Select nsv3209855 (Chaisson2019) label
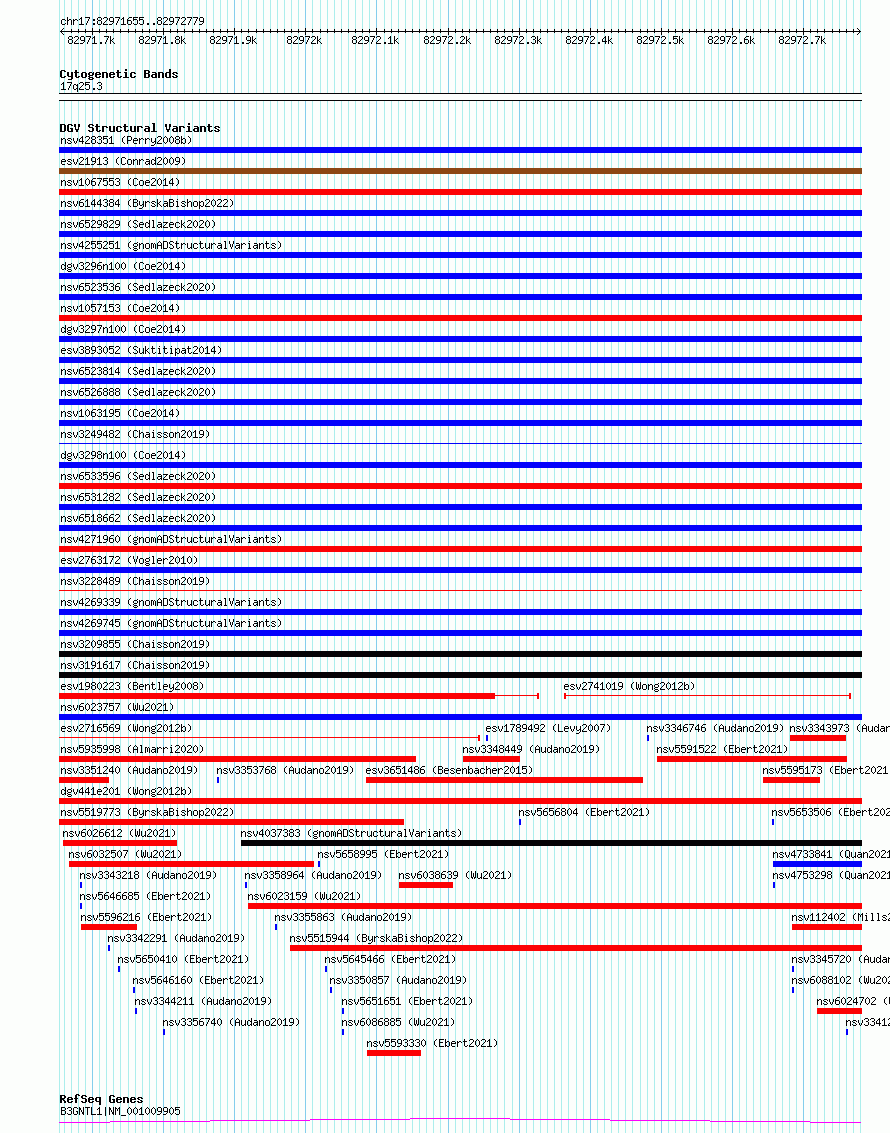890x1133 pixels. pos(135,643)
